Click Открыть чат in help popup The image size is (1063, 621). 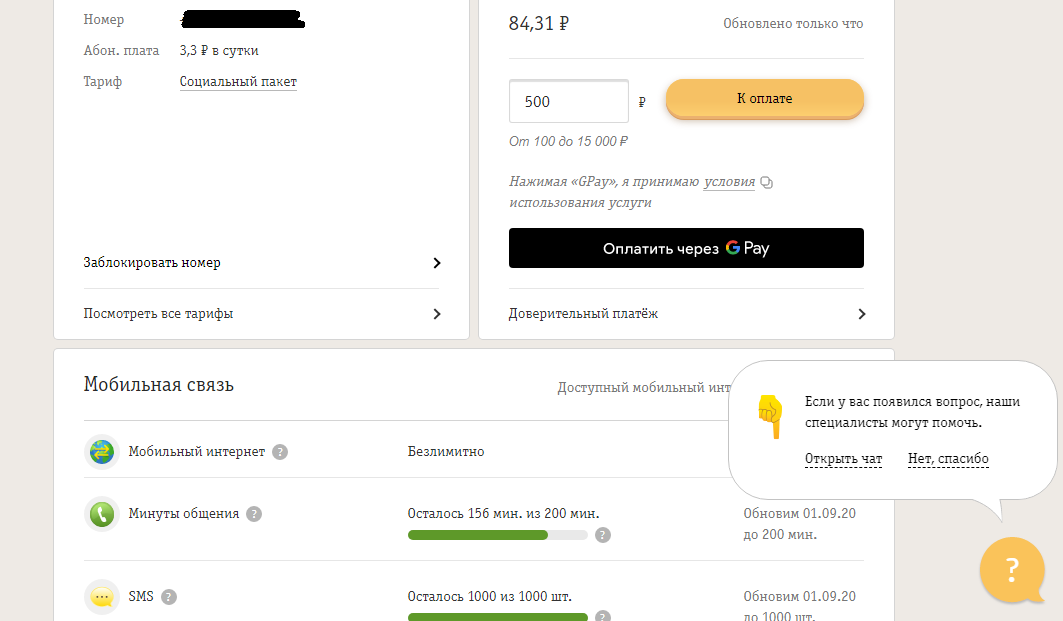[x=843, y=459]
